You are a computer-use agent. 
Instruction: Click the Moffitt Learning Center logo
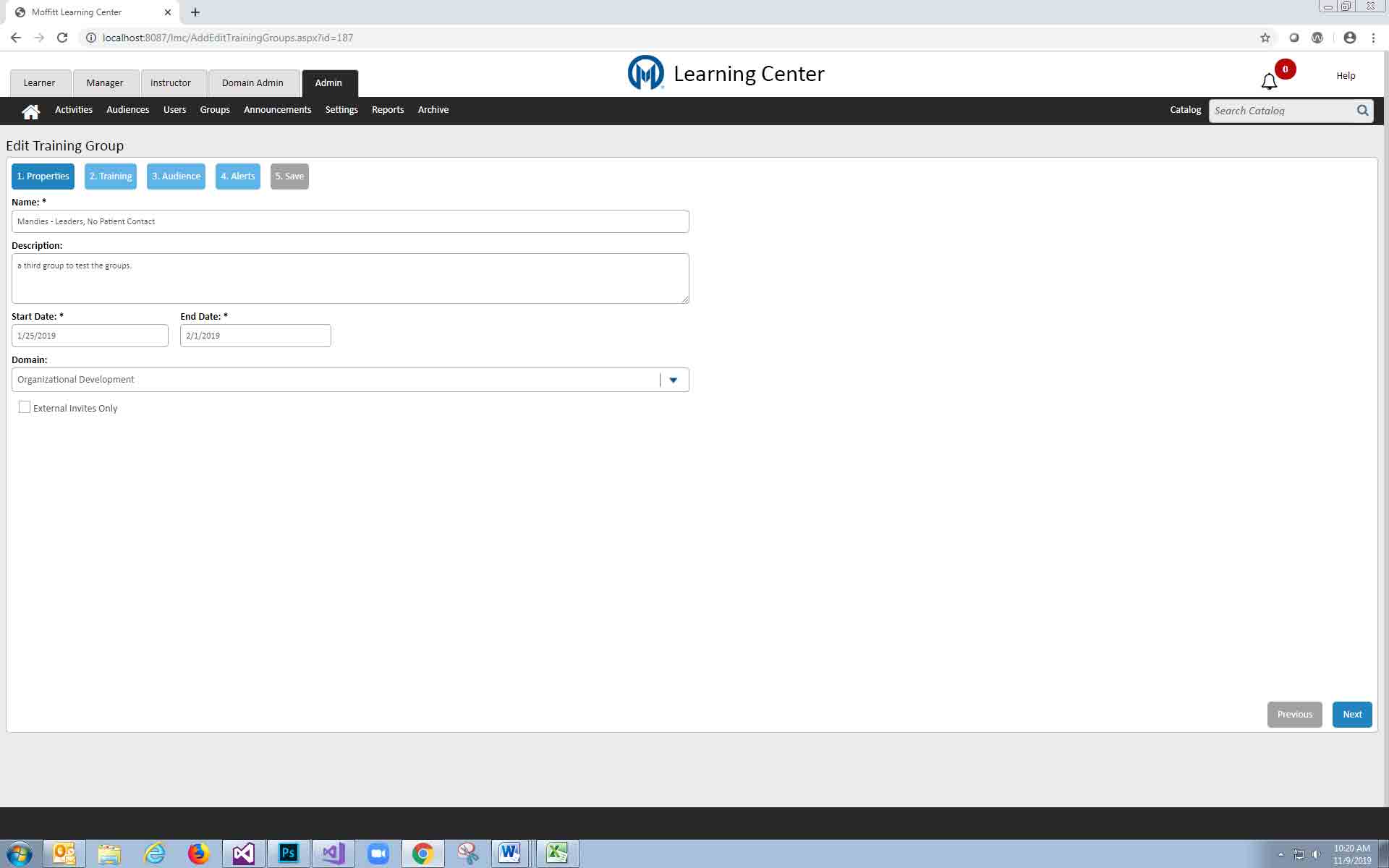(645, 73)
